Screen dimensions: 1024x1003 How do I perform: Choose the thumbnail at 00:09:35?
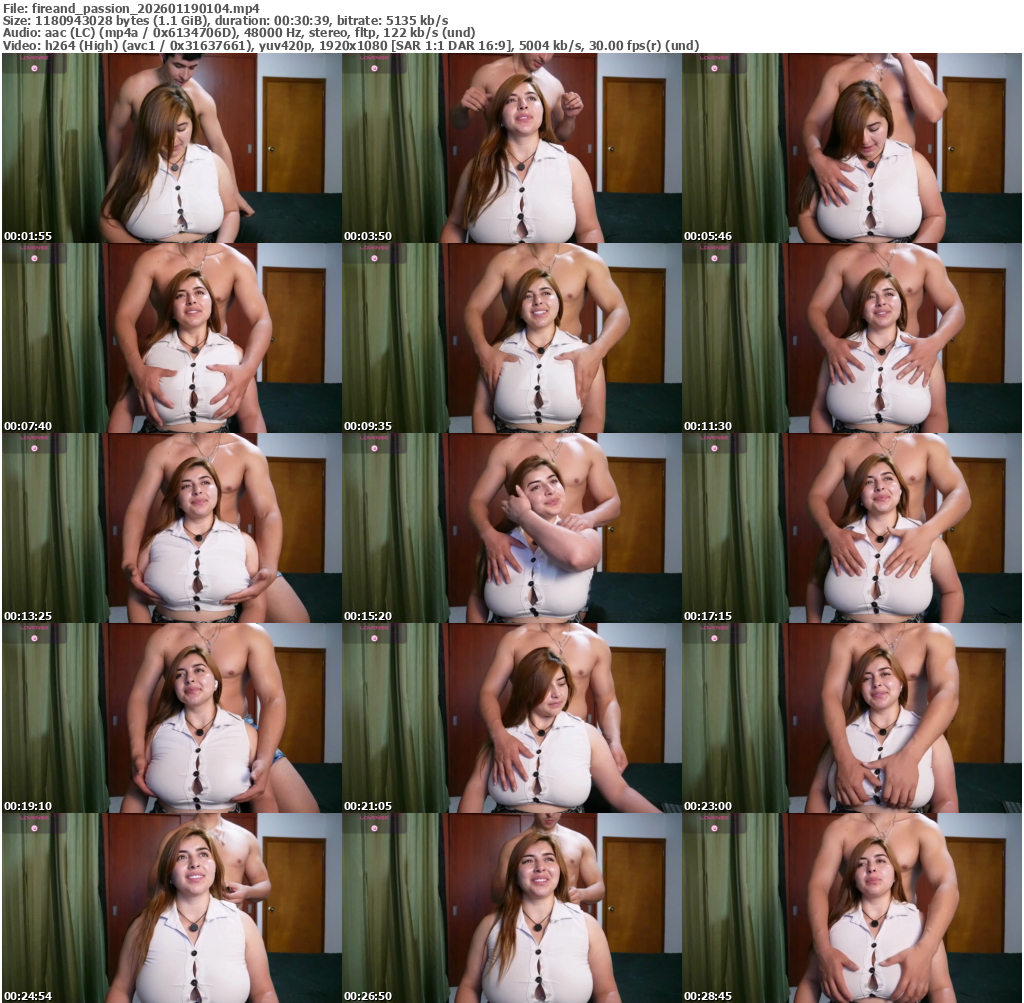click(512, 338)
